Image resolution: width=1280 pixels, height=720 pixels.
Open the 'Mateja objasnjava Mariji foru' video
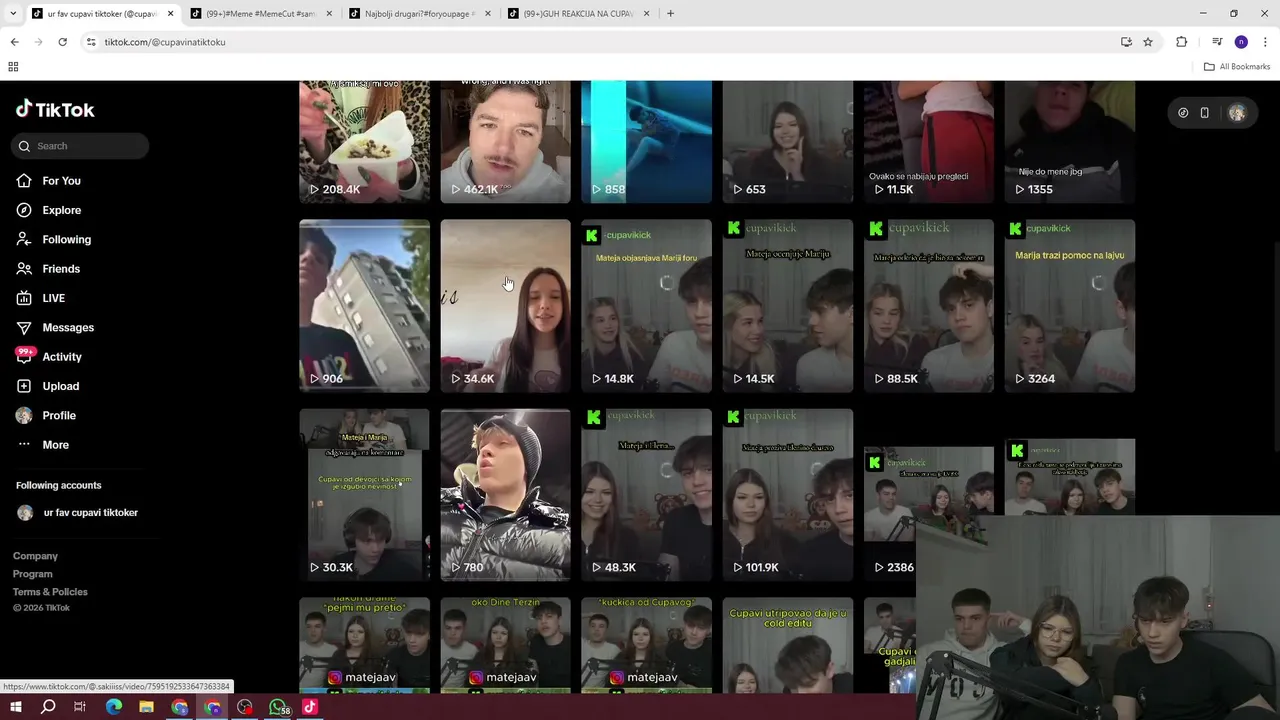646,306
